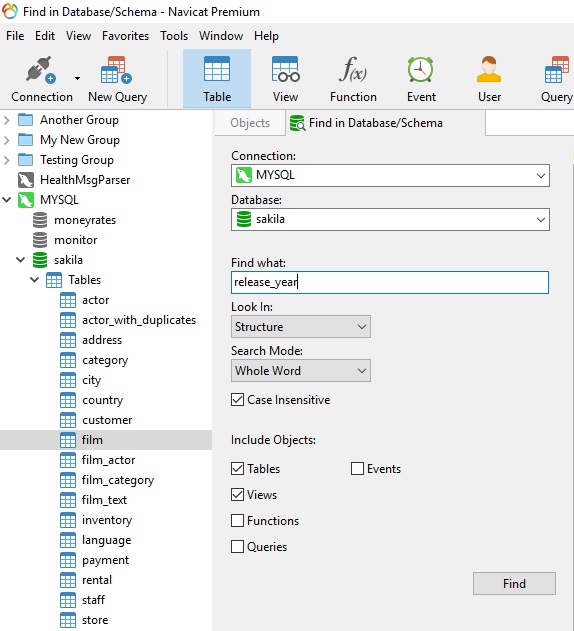Image resolution: width=574 pixels, height=631 pixels.
Task: Click the New Query toolbar icon
Action: (x=116, y=70)
